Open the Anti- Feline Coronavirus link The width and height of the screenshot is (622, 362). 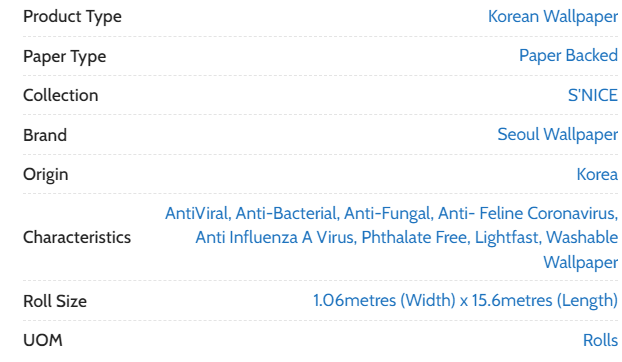click(x=528, y=213)
